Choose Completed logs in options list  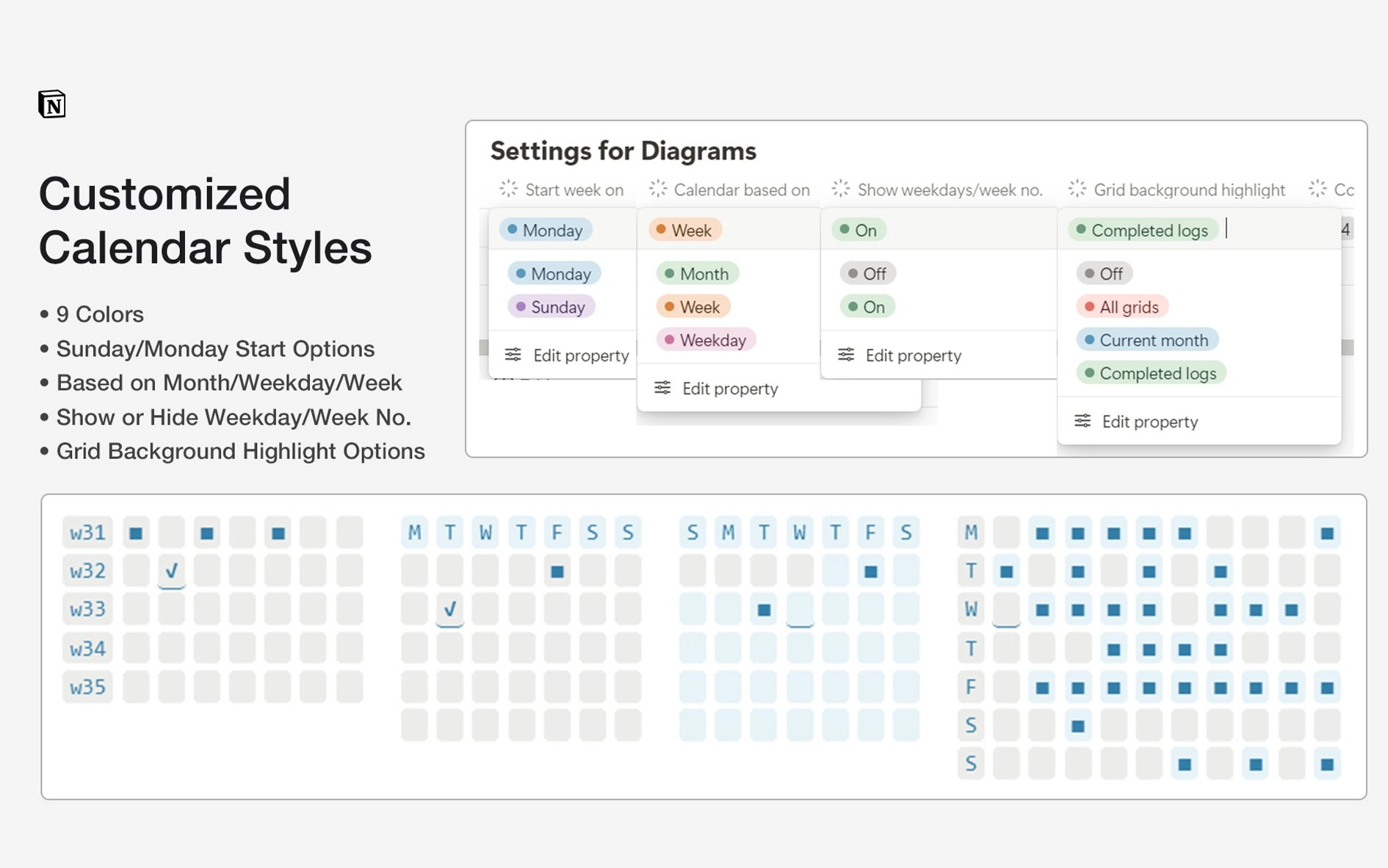(1151, 373)
